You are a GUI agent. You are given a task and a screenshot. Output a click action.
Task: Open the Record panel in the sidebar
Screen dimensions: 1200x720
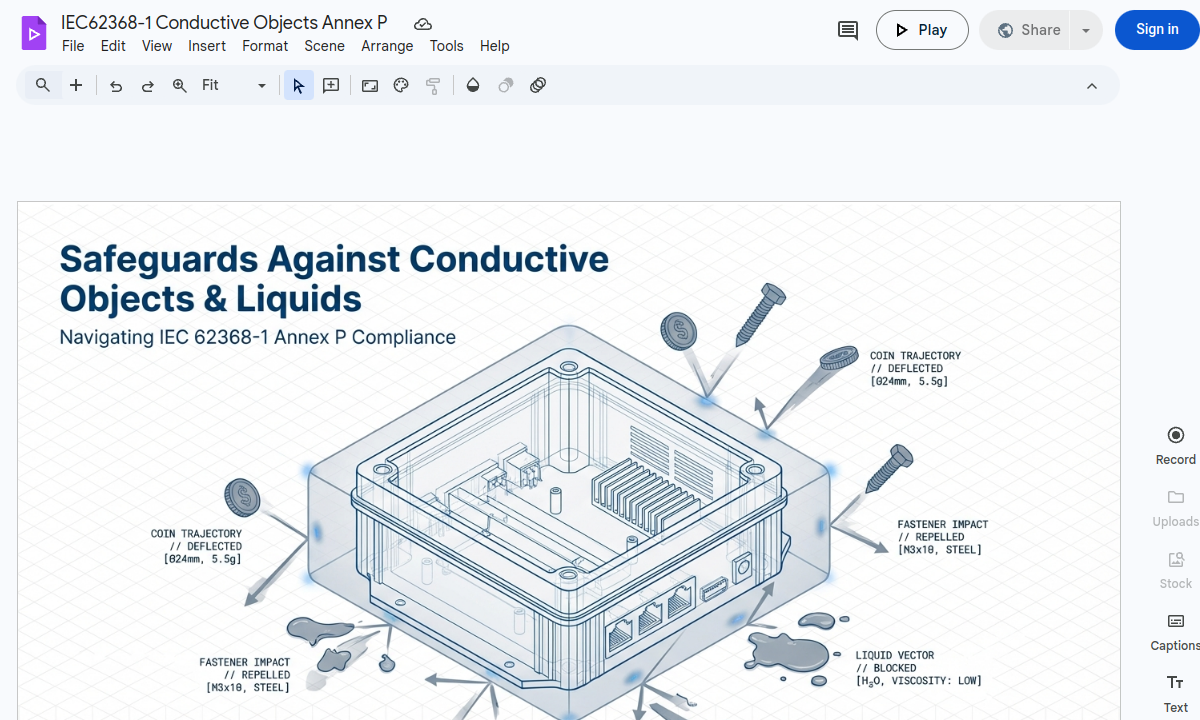coord(1175,444)
